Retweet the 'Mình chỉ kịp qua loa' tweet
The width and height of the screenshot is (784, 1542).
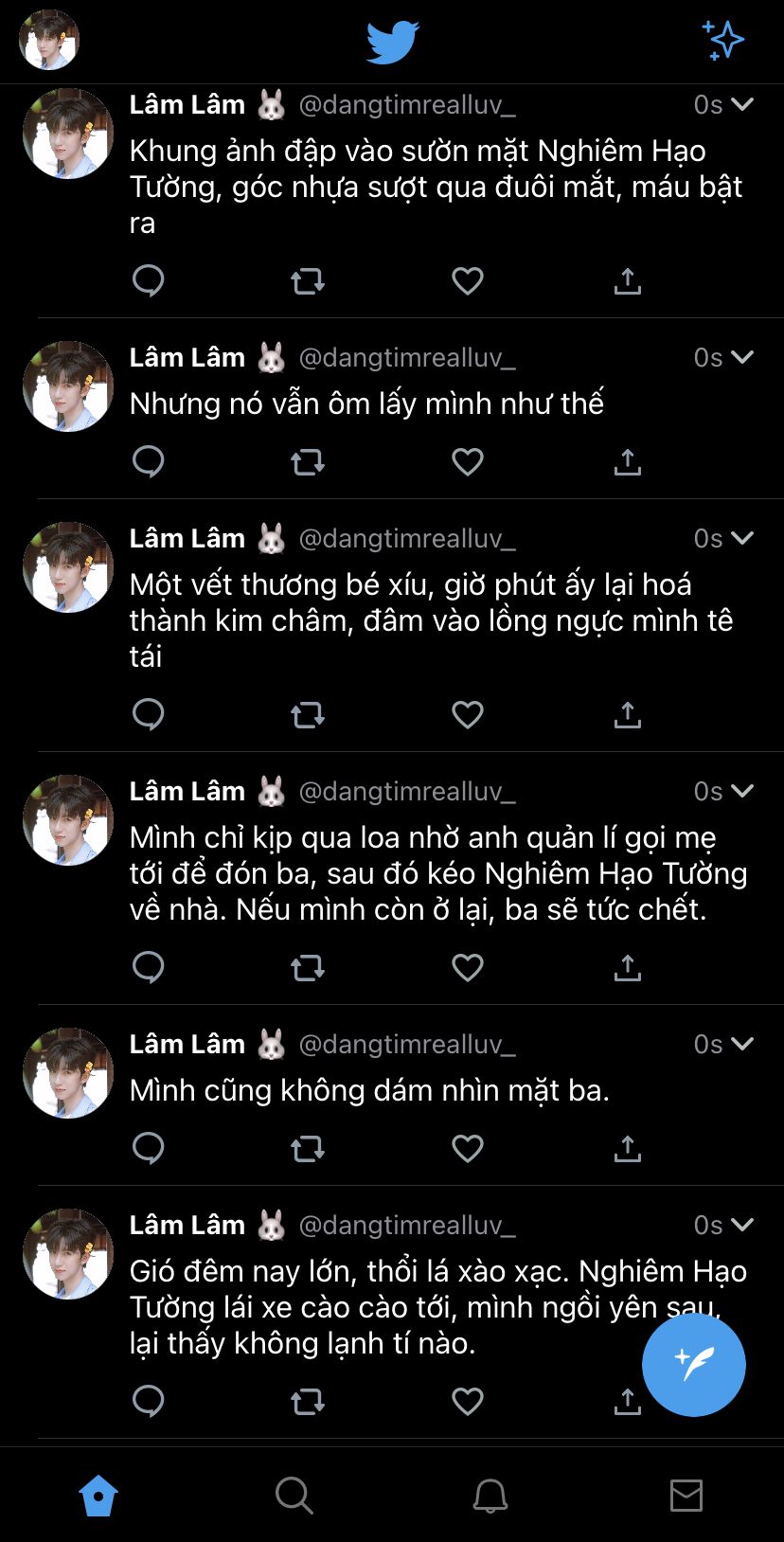[x=308, y=967]
